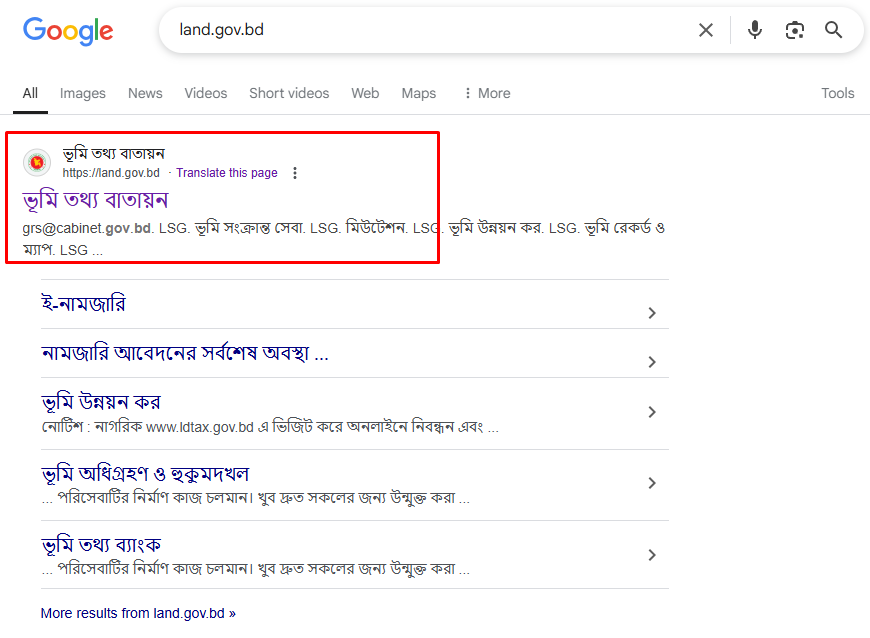Open the ভূমি অধিগ্রহণ ও হুকুমদখল sitelink
Image resolution: width=870 pixels, height=638 pixels.
[145, 474]
